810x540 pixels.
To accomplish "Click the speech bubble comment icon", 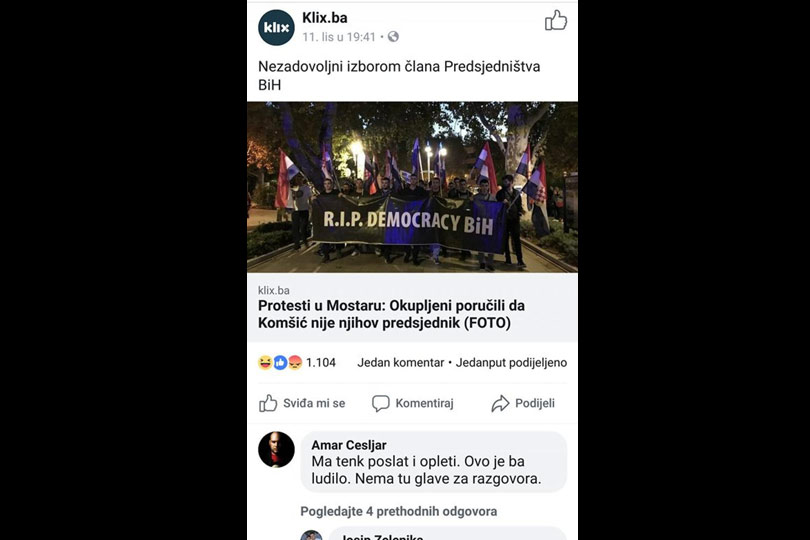I will coord(381,403).
